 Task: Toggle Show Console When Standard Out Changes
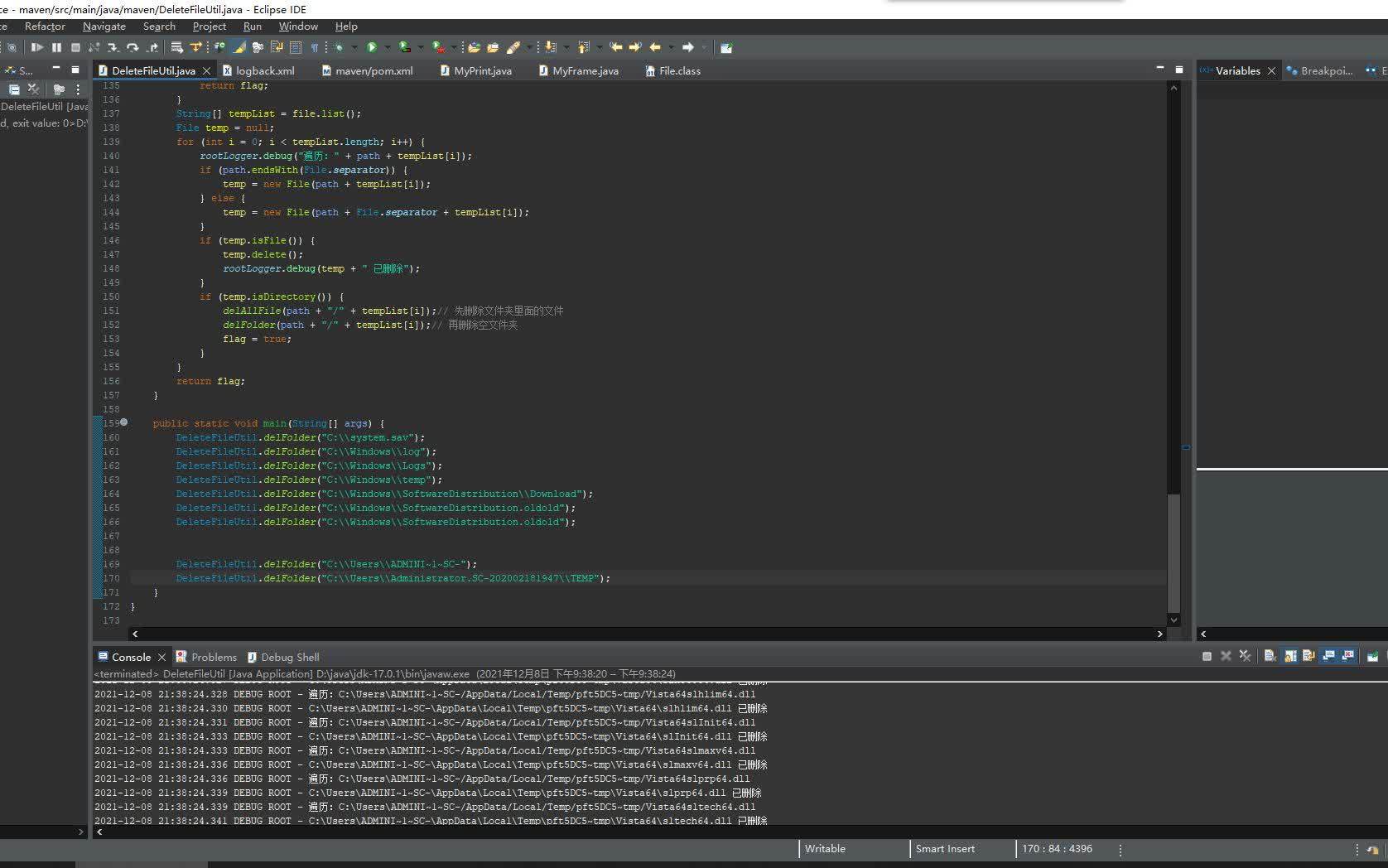pyautogui.click(x=1329, y=656)
